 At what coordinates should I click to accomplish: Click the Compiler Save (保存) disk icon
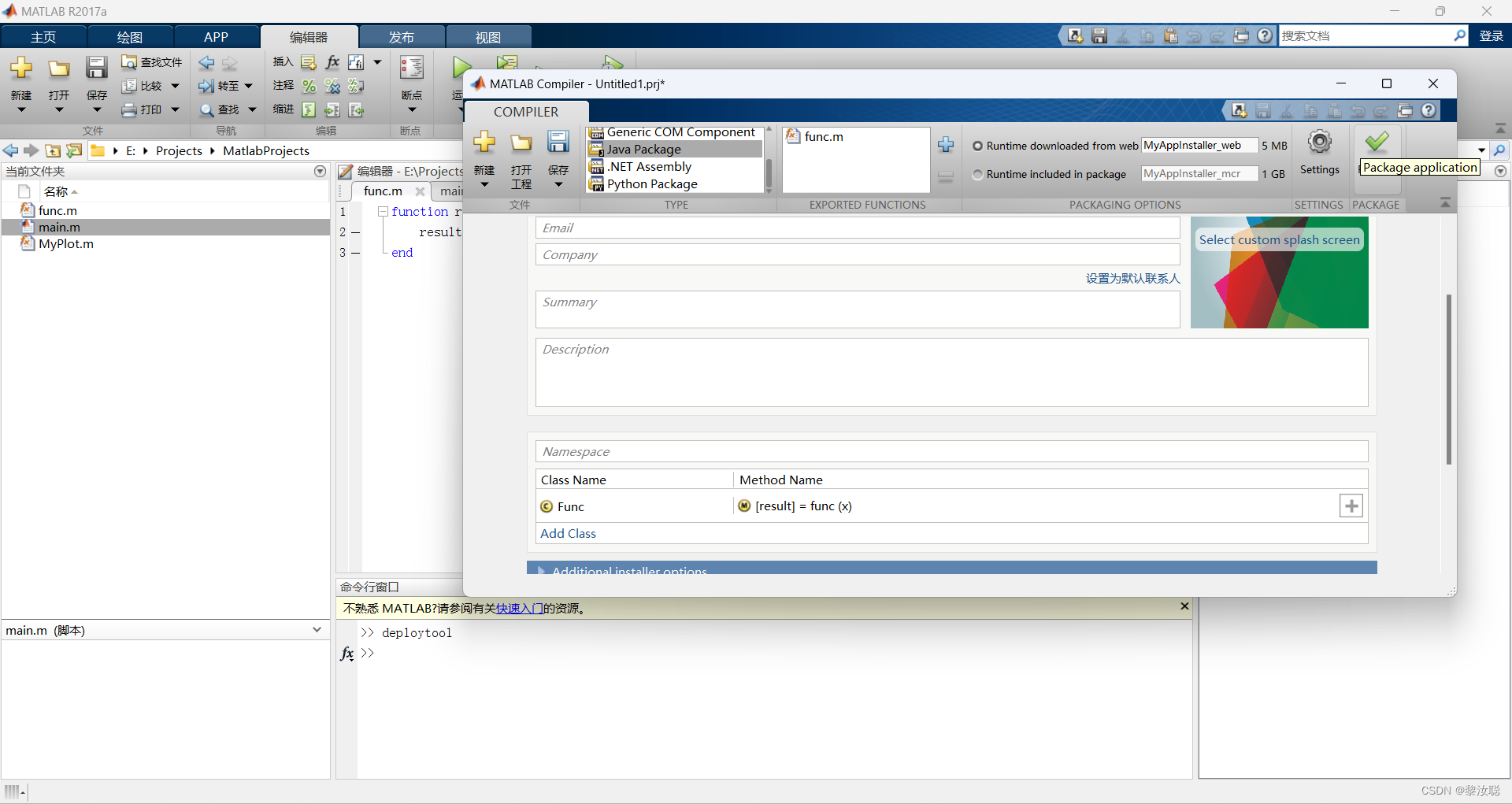pos(558,142)
